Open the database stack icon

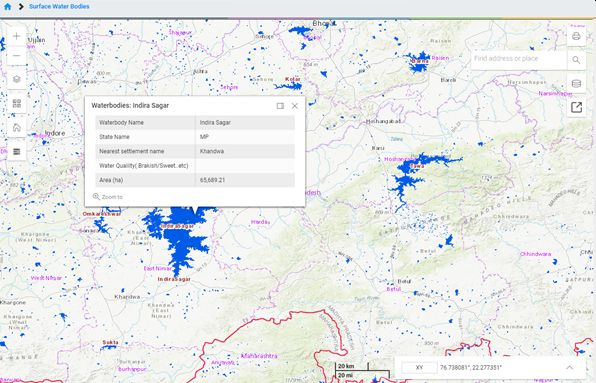click(x=576, y=84)
